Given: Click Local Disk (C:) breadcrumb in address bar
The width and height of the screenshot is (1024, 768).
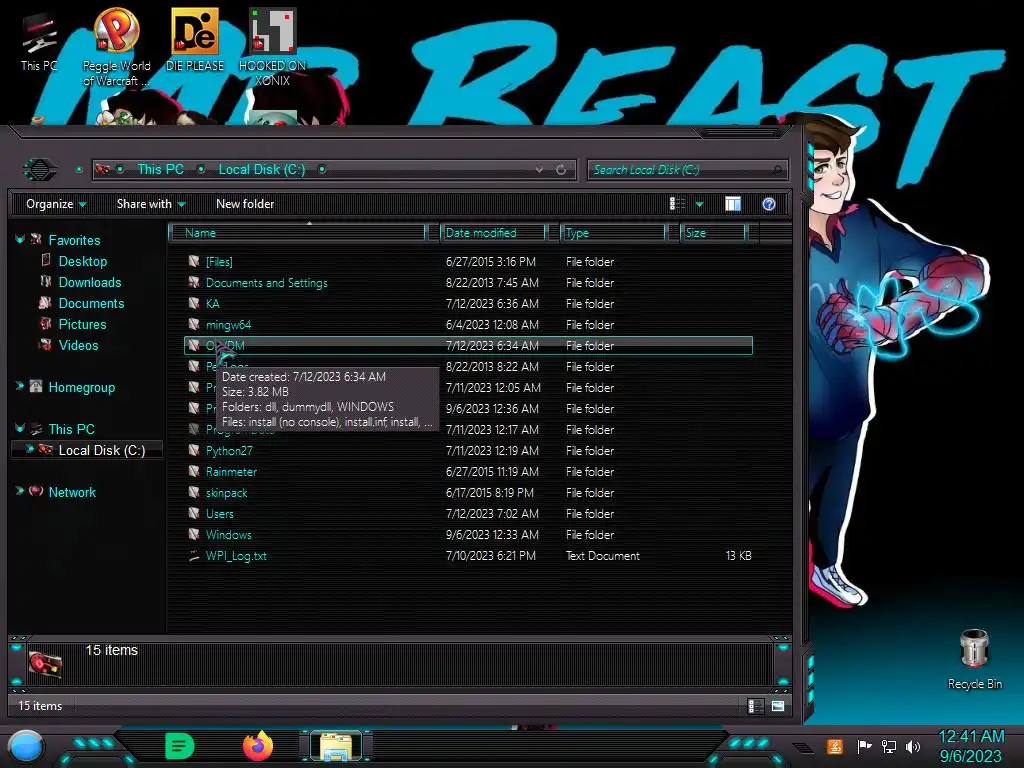Looking at the screenshot, I should coord(262,169).
